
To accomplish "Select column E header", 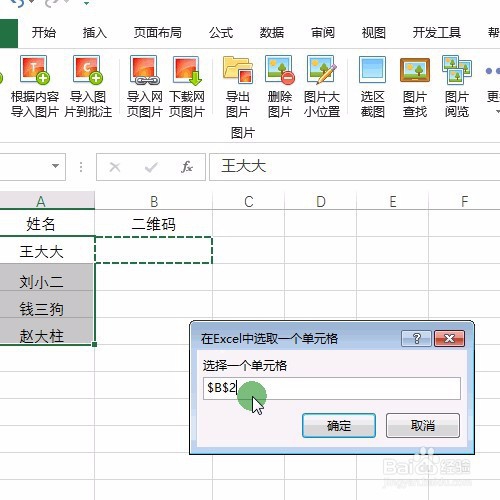I will click(x=393, y=201).
